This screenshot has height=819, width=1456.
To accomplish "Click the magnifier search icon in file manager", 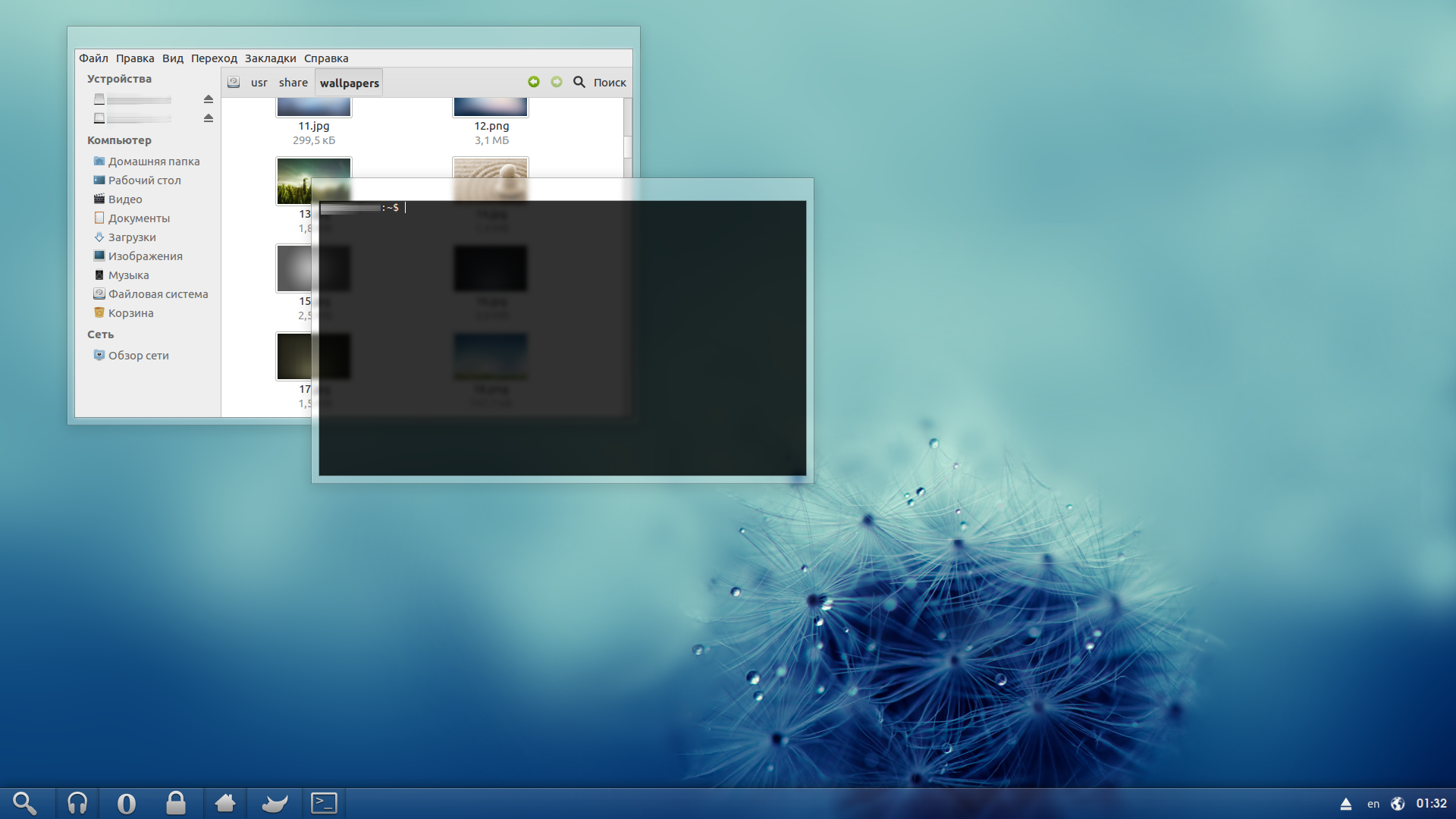I will [x=579, y=82].
